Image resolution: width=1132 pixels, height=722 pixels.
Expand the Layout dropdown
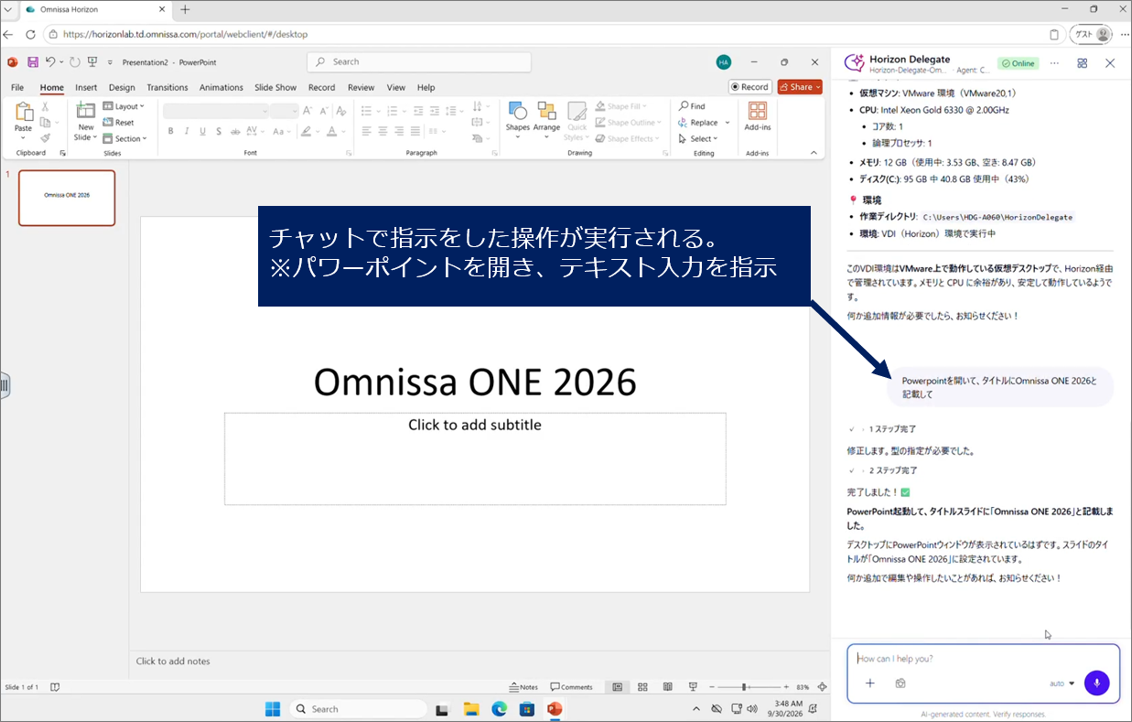pos(123,106)
